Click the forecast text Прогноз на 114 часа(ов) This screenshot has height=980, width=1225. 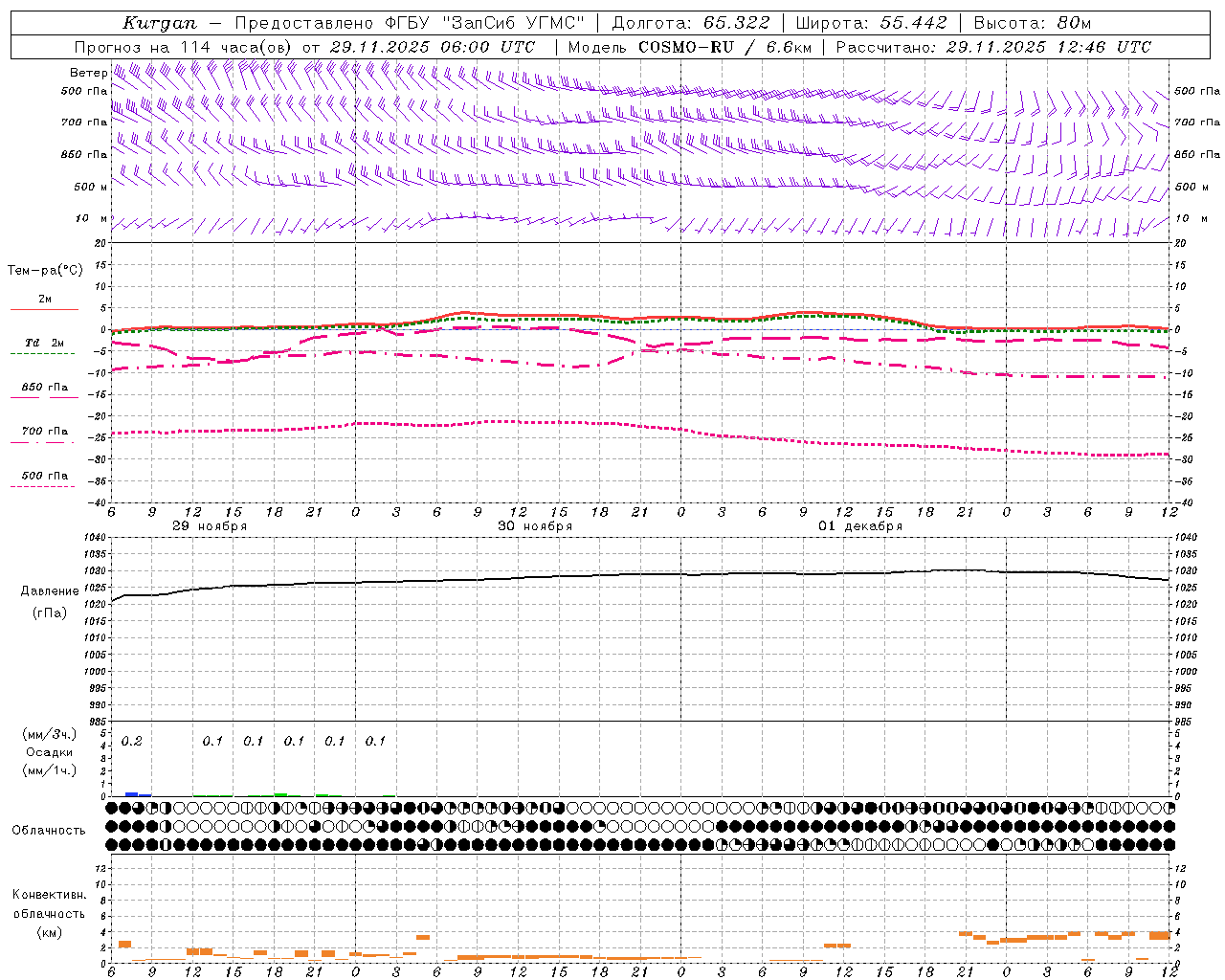coord(185,47)
